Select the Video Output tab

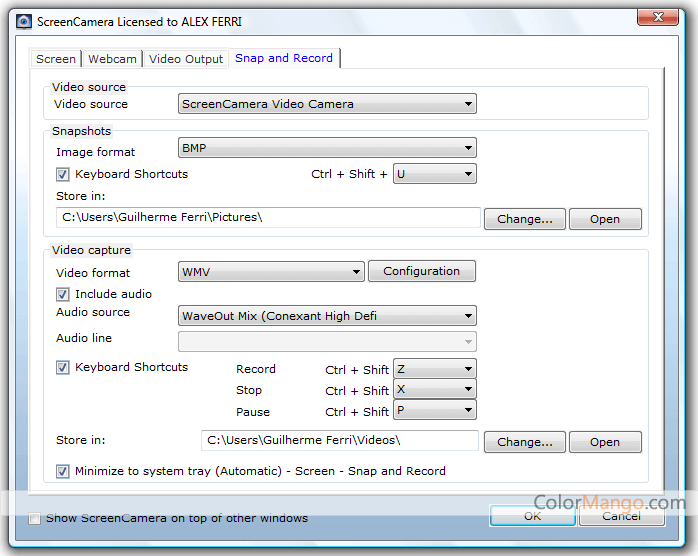[x=186, y=59]
